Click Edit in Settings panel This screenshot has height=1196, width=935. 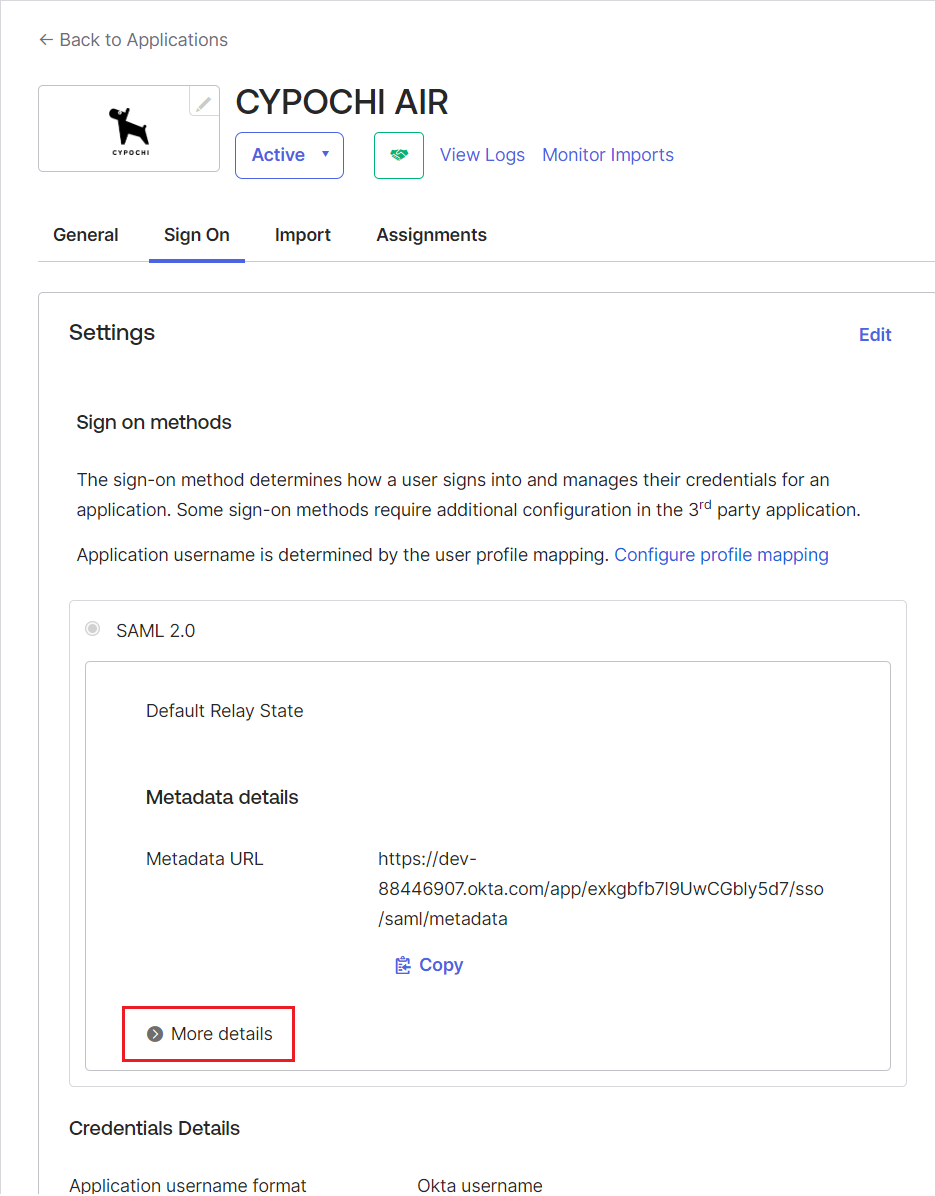[x=875, y=335]
